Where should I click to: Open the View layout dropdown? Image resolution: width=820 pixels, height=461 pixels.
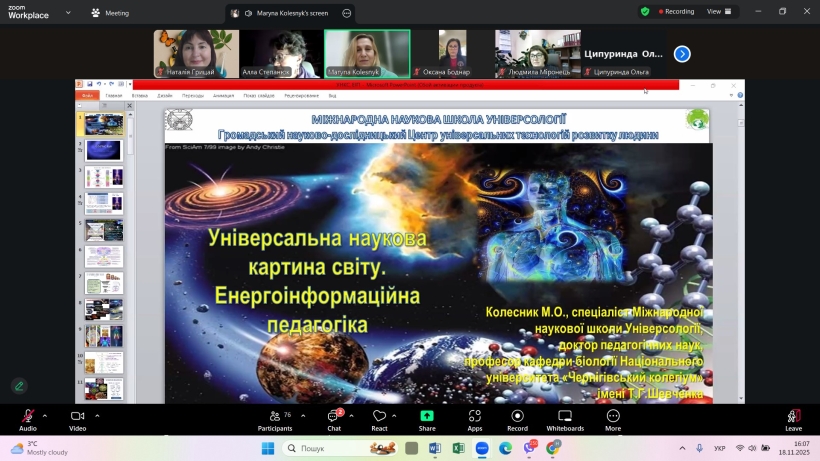tap(720, 12)
